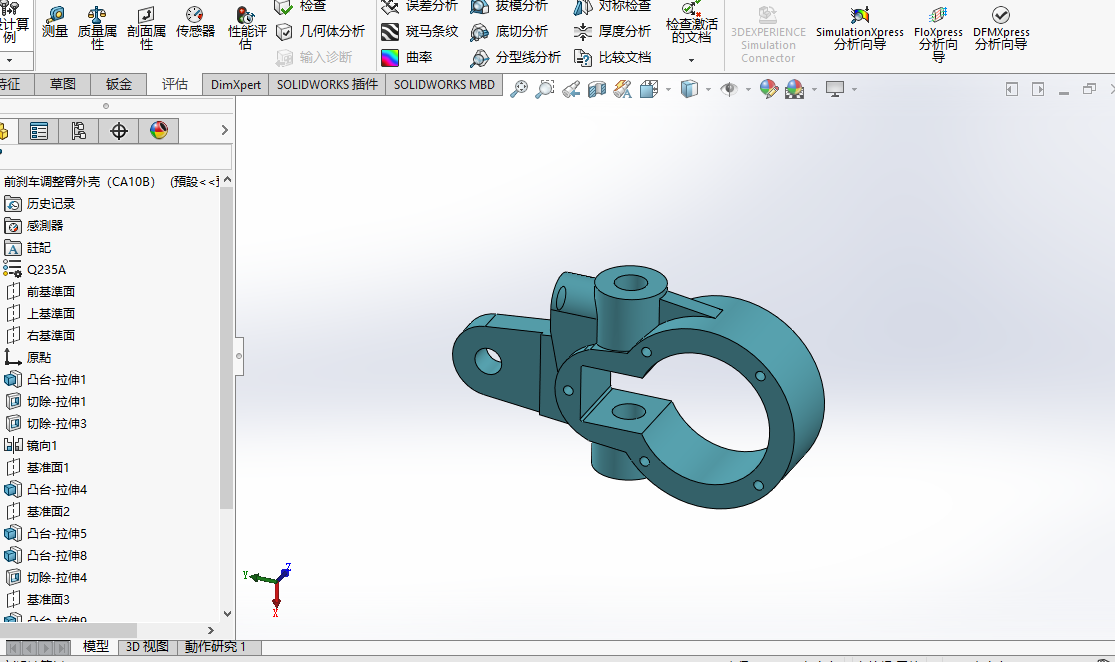Expand Apply Scene dropdown arrow
Viewport: 1115px width, 662px height.
814,90
